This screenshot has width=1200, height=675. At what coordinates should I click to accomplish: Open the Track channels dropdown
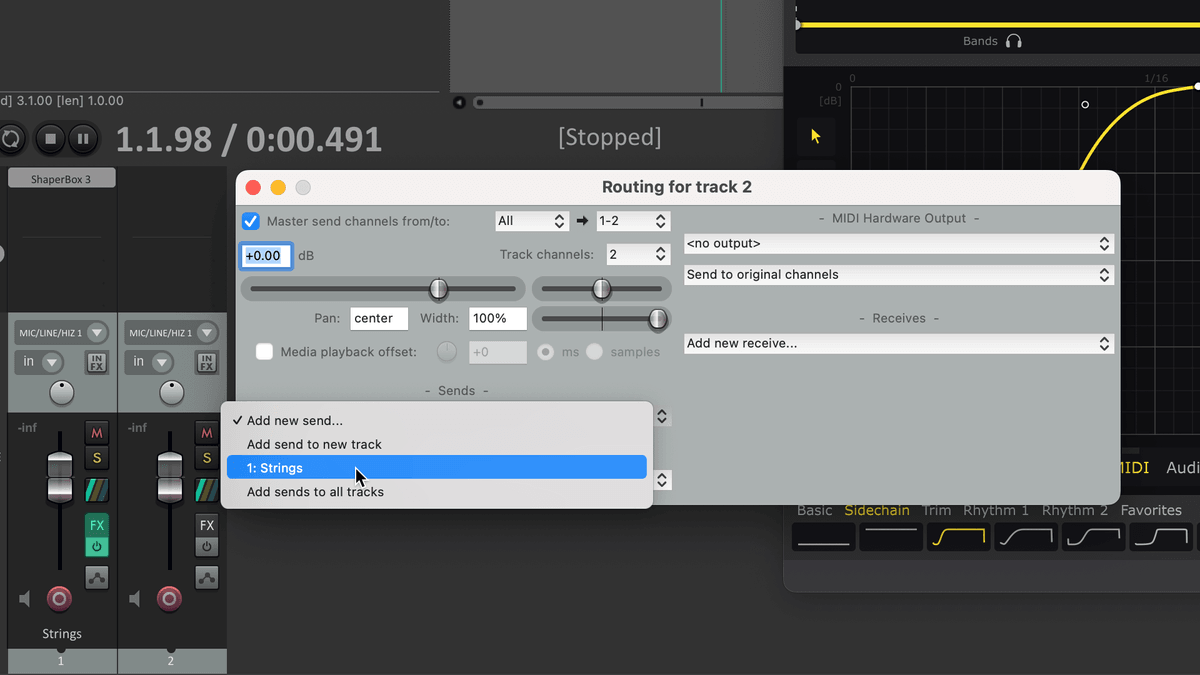pos(638,255)
